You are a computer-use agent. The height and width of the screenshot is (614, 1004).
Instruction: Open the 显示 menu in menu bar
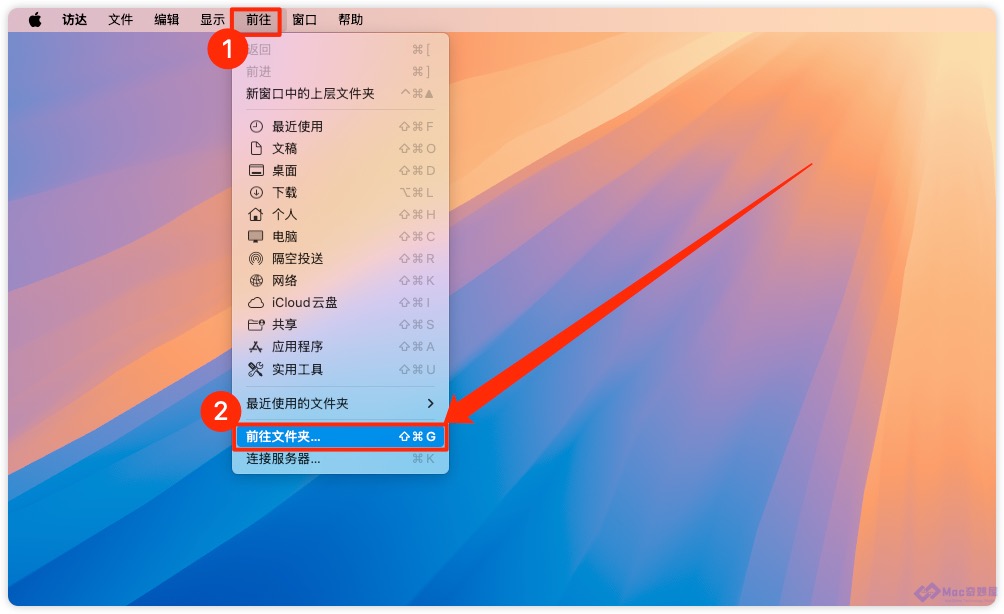pyautogui.click(x=213, y=20)
